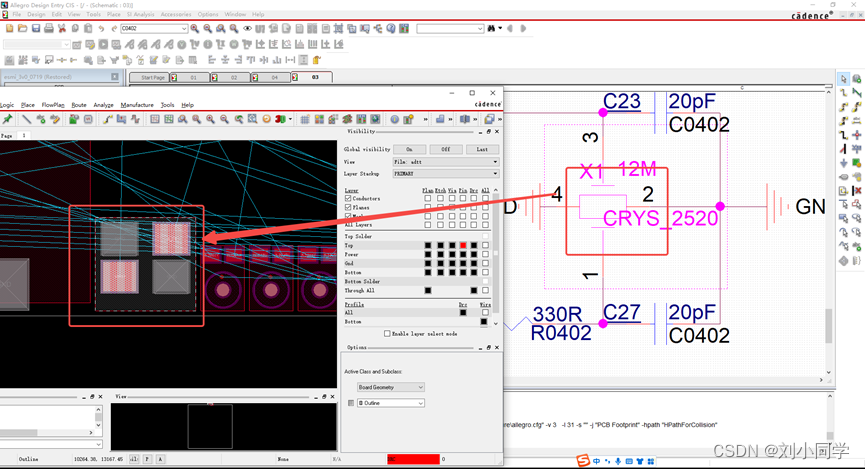Open the Layer Stackup PRIMARY dropdown
This screenshot has height=469, width=865.
coord(444,174)
